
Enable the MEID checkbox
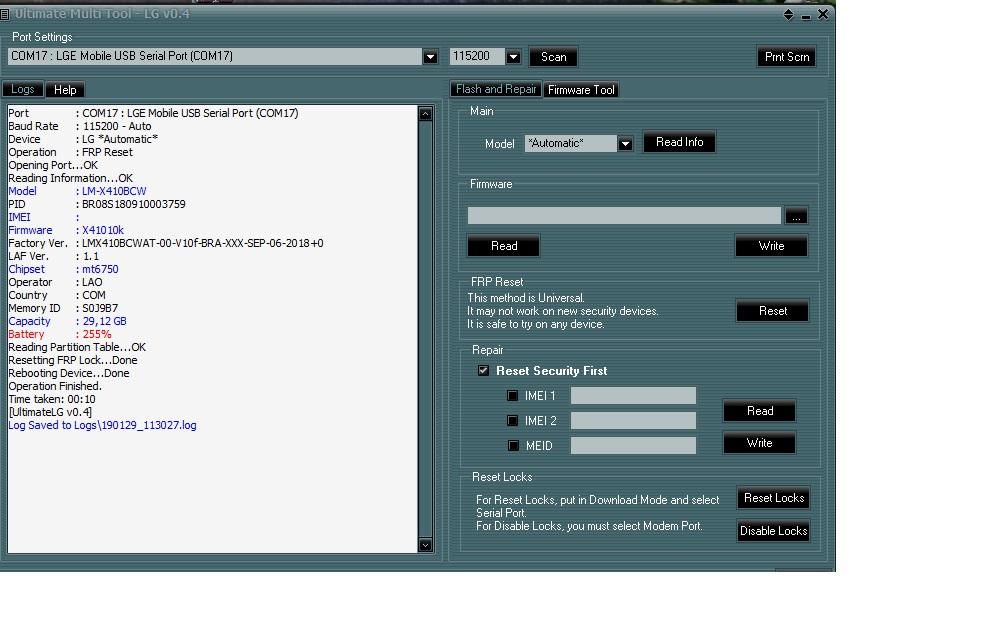(513, 446)
